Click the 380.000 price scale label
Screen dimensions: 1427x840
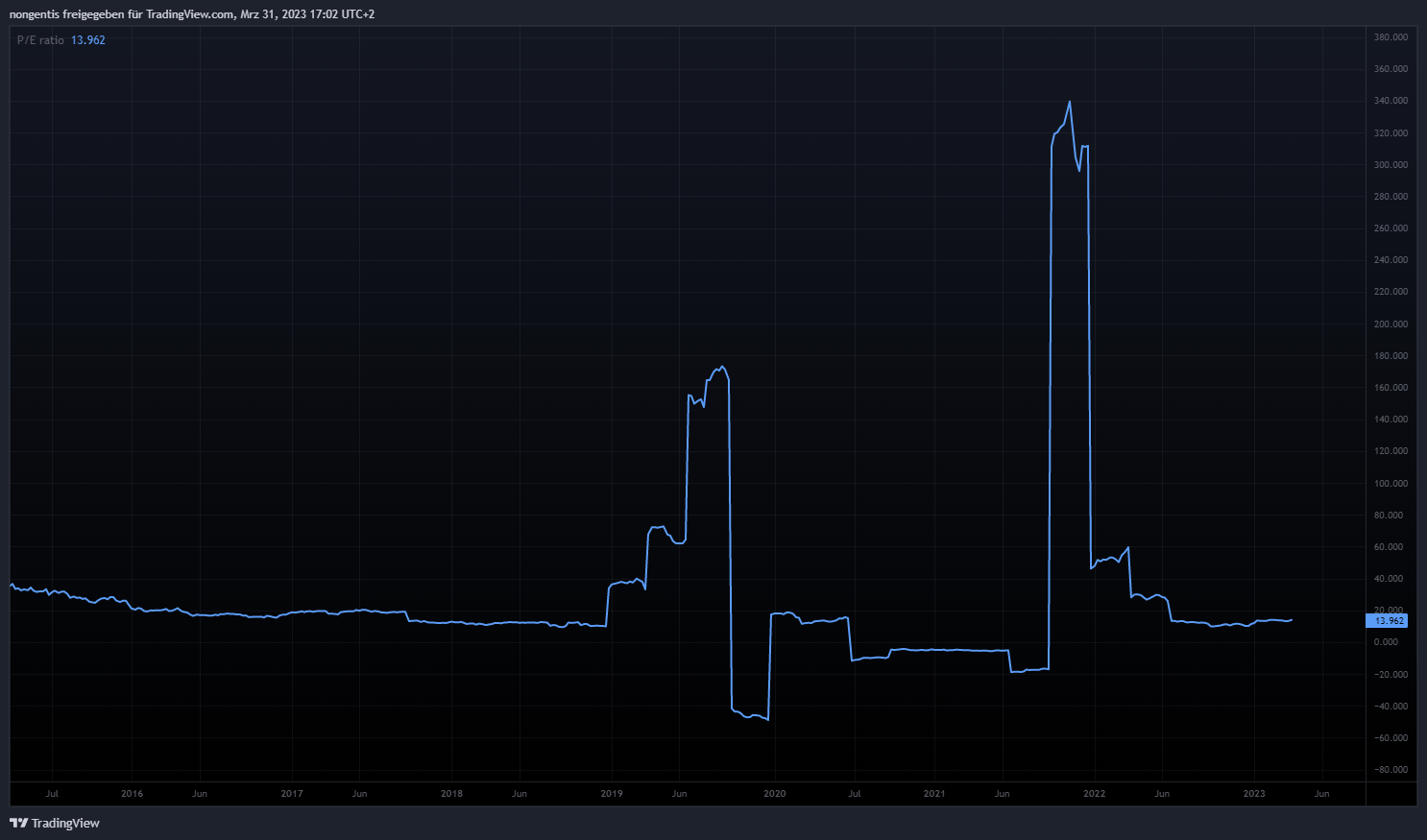point(1391,37)
